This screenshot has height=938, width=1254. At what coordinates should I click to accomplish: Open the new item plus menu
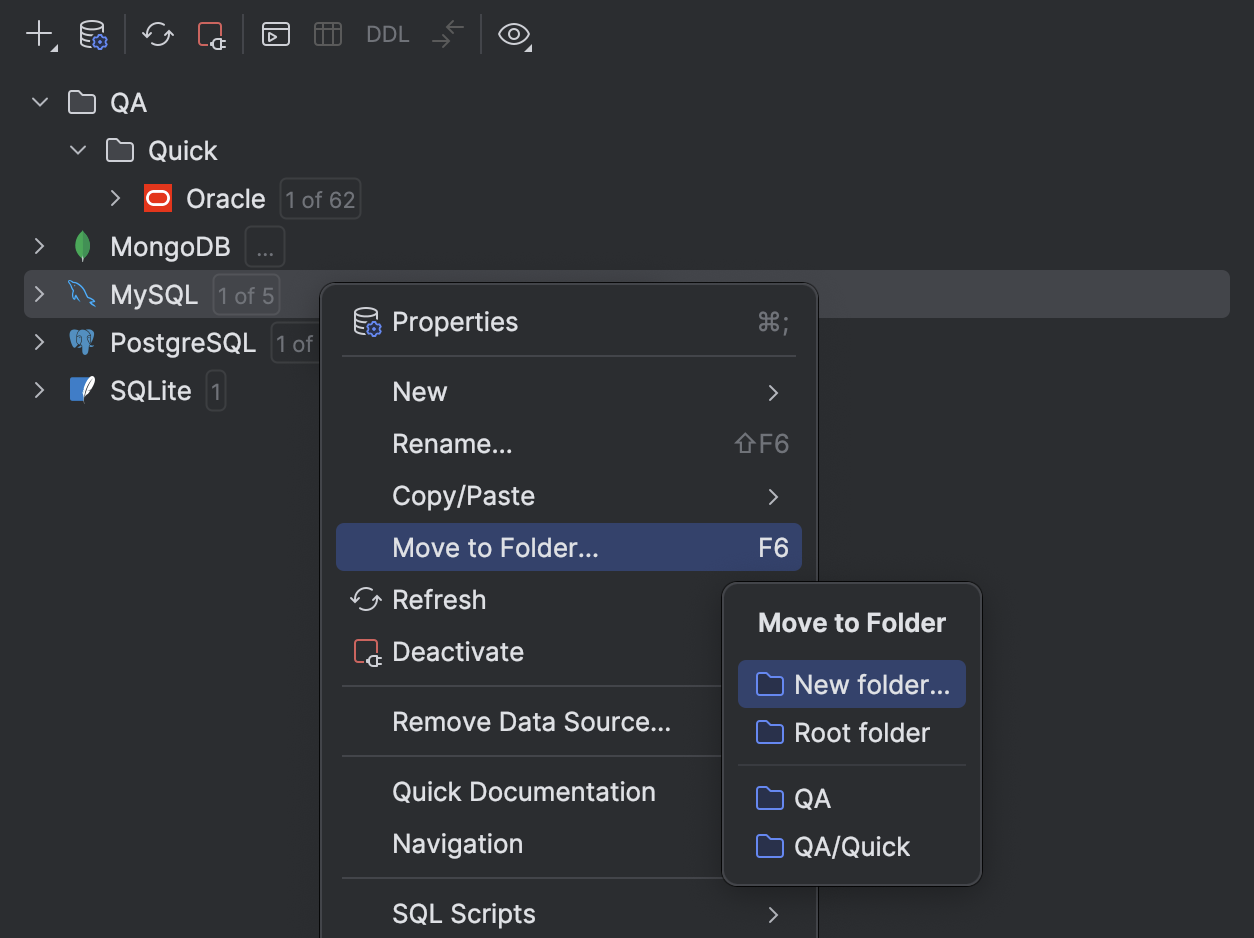click(x=36, y=34)
